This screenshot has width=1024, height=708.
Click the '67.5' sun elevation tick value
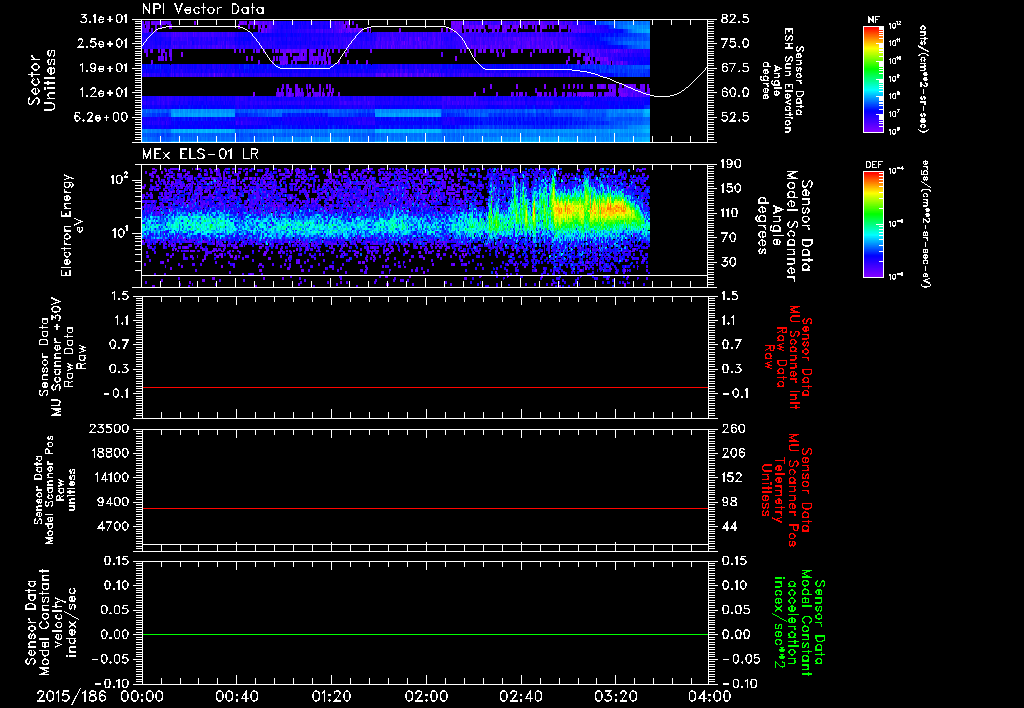[x=735, y=68]
